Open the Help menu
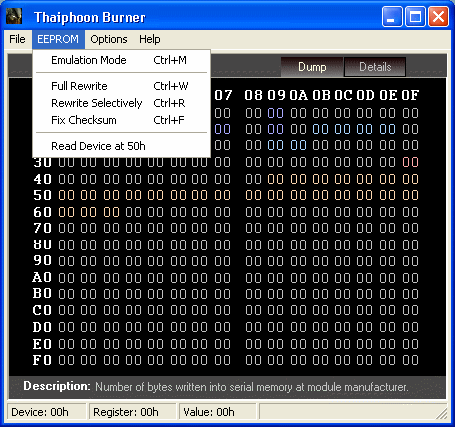455x427 pixels. click(x=150, y=39)
